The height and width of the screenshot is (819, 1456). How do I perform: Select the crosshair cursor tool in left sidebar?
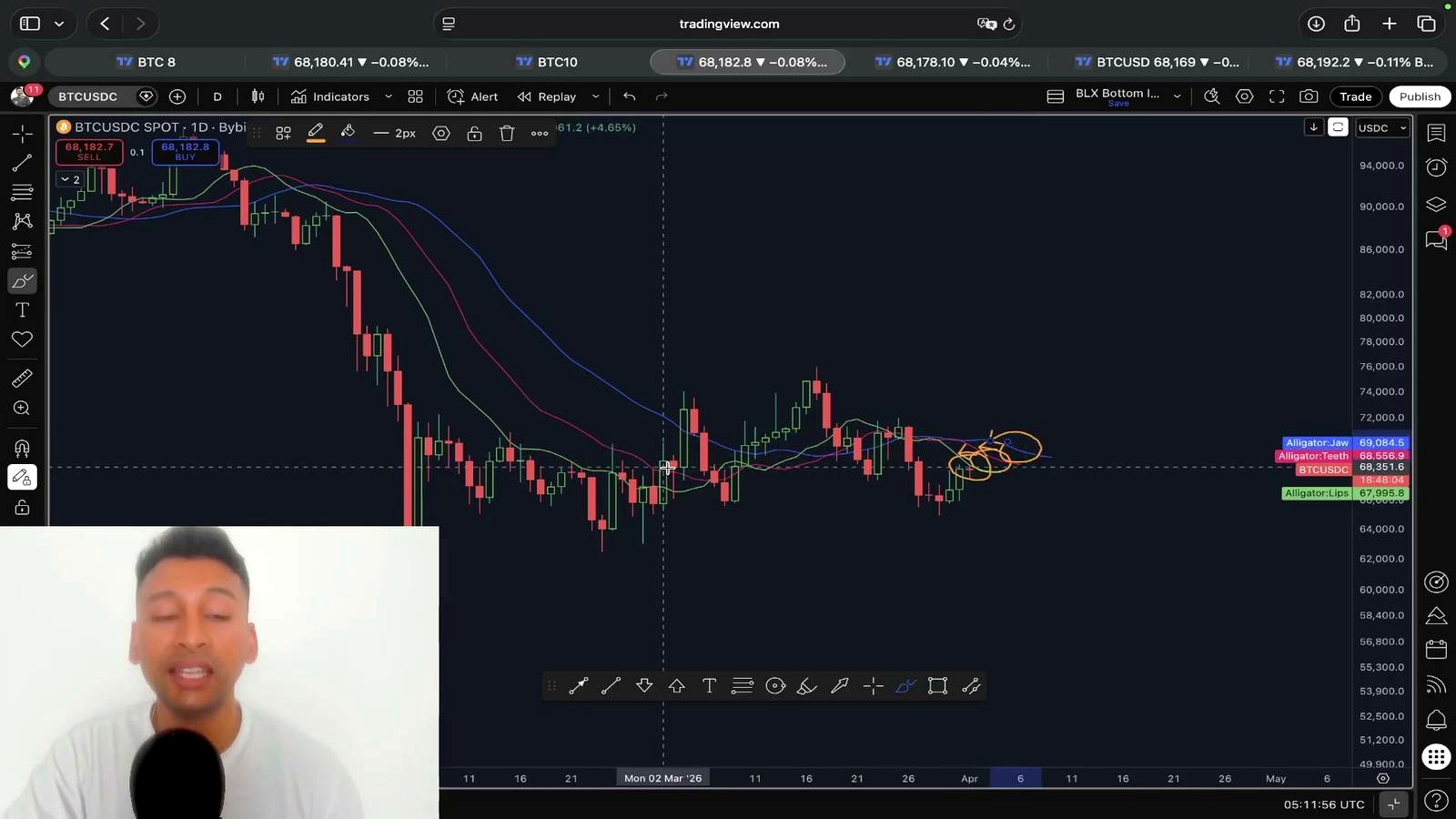(22, 134)
